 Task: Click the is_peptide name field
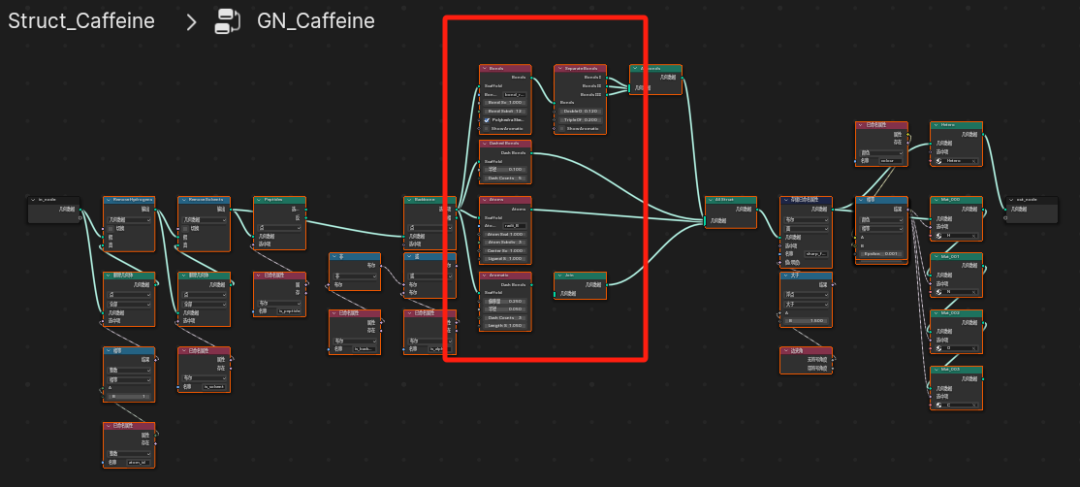(x=289, y=311)
